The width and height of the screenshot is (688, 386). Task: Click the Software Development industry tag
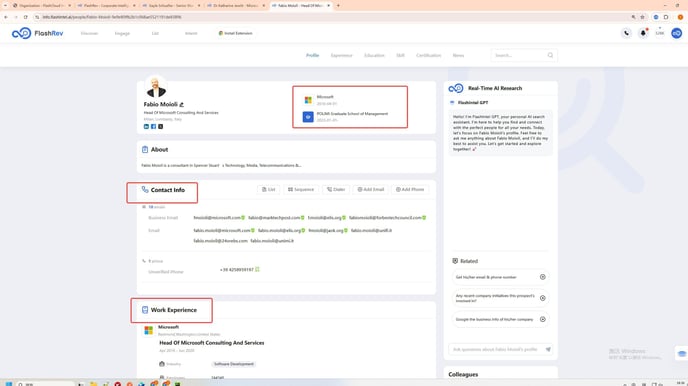point(233,364)
